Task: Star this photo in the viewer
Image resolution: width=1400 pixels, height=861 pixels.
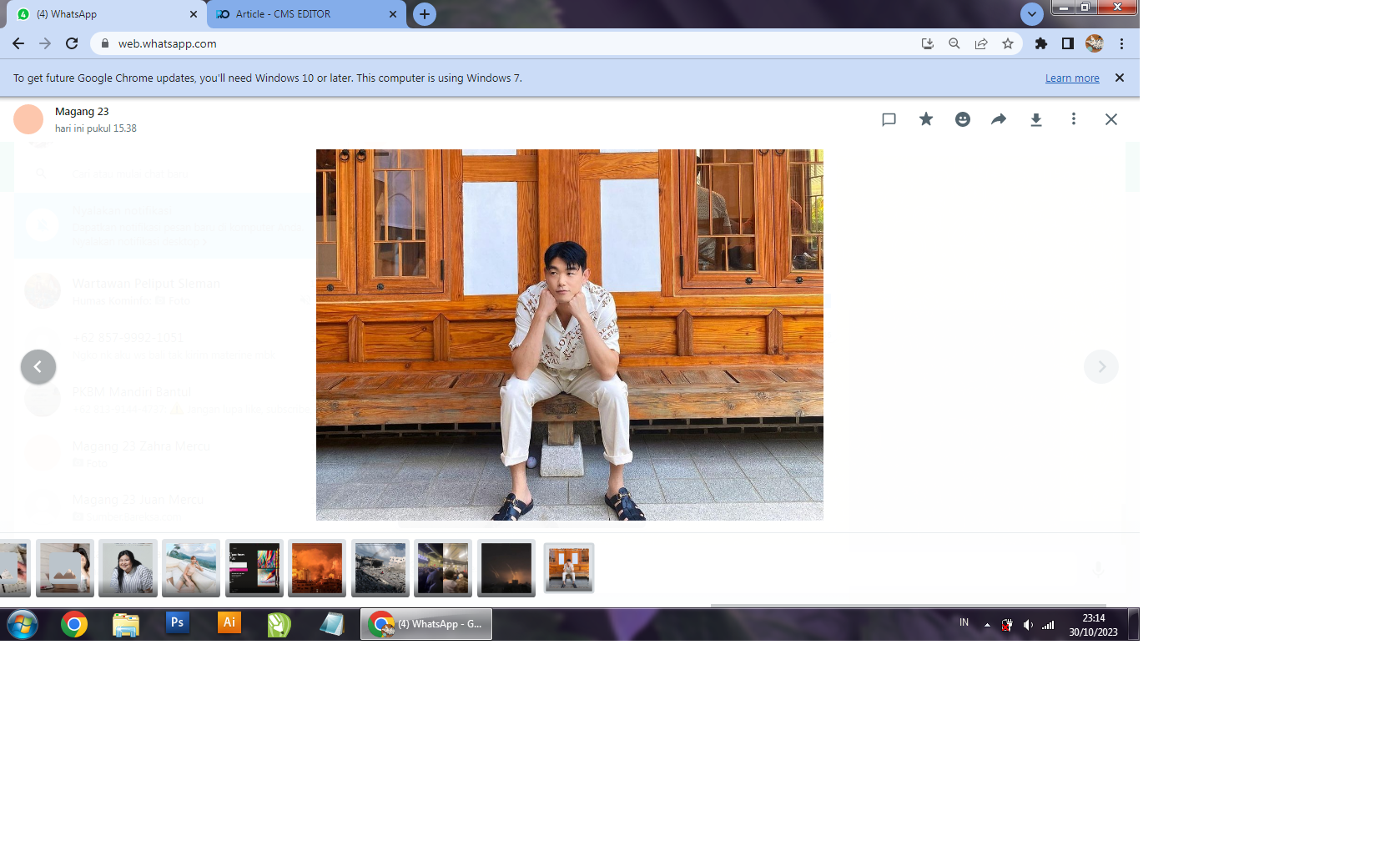Action: pos(926,119)
